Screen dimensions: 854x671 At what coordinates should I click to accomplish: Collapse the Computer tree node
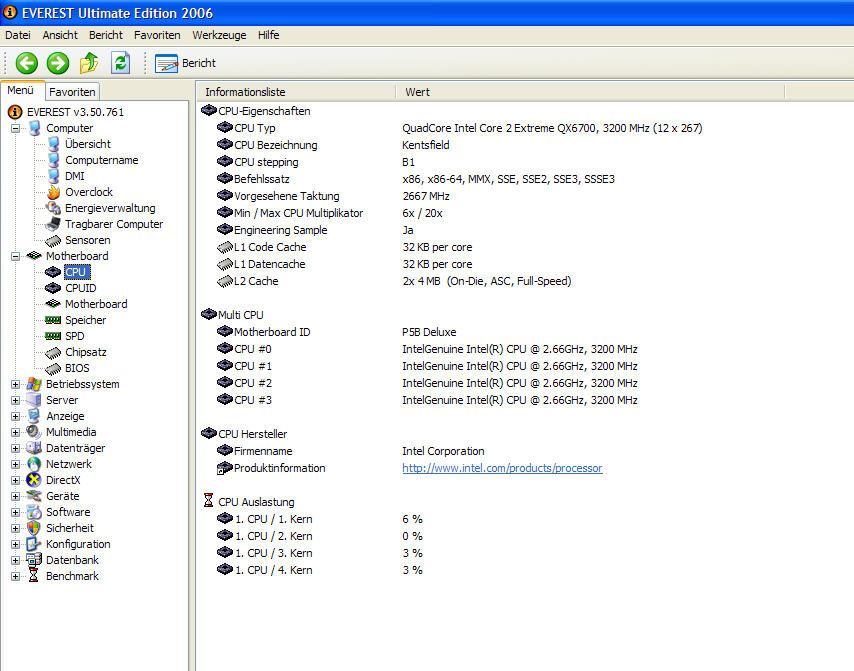pyautogui.click(x=15, y=129)
